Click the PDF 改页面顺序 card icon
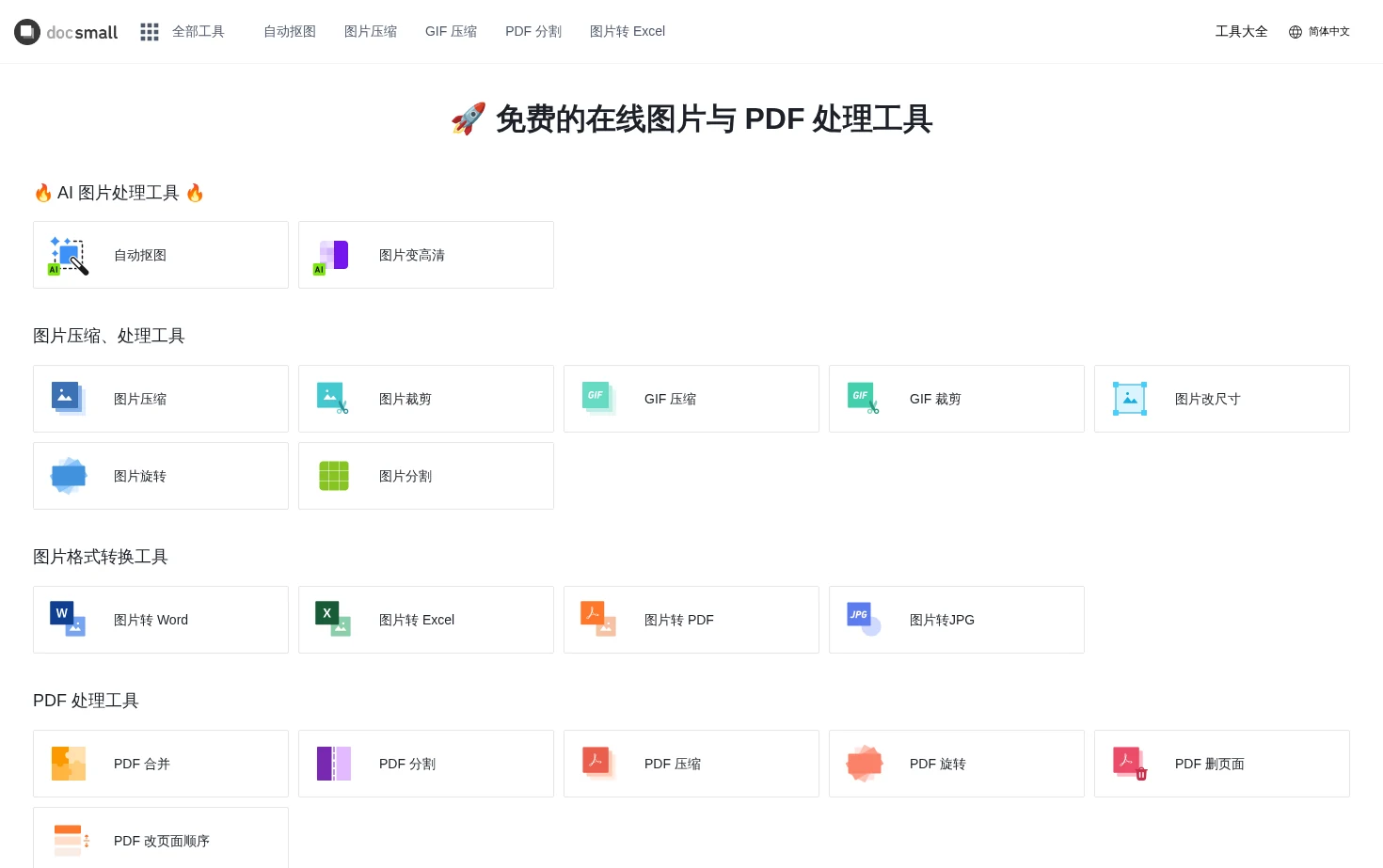The width and height of the screenshot is (1383, 868). coord(72,841)
